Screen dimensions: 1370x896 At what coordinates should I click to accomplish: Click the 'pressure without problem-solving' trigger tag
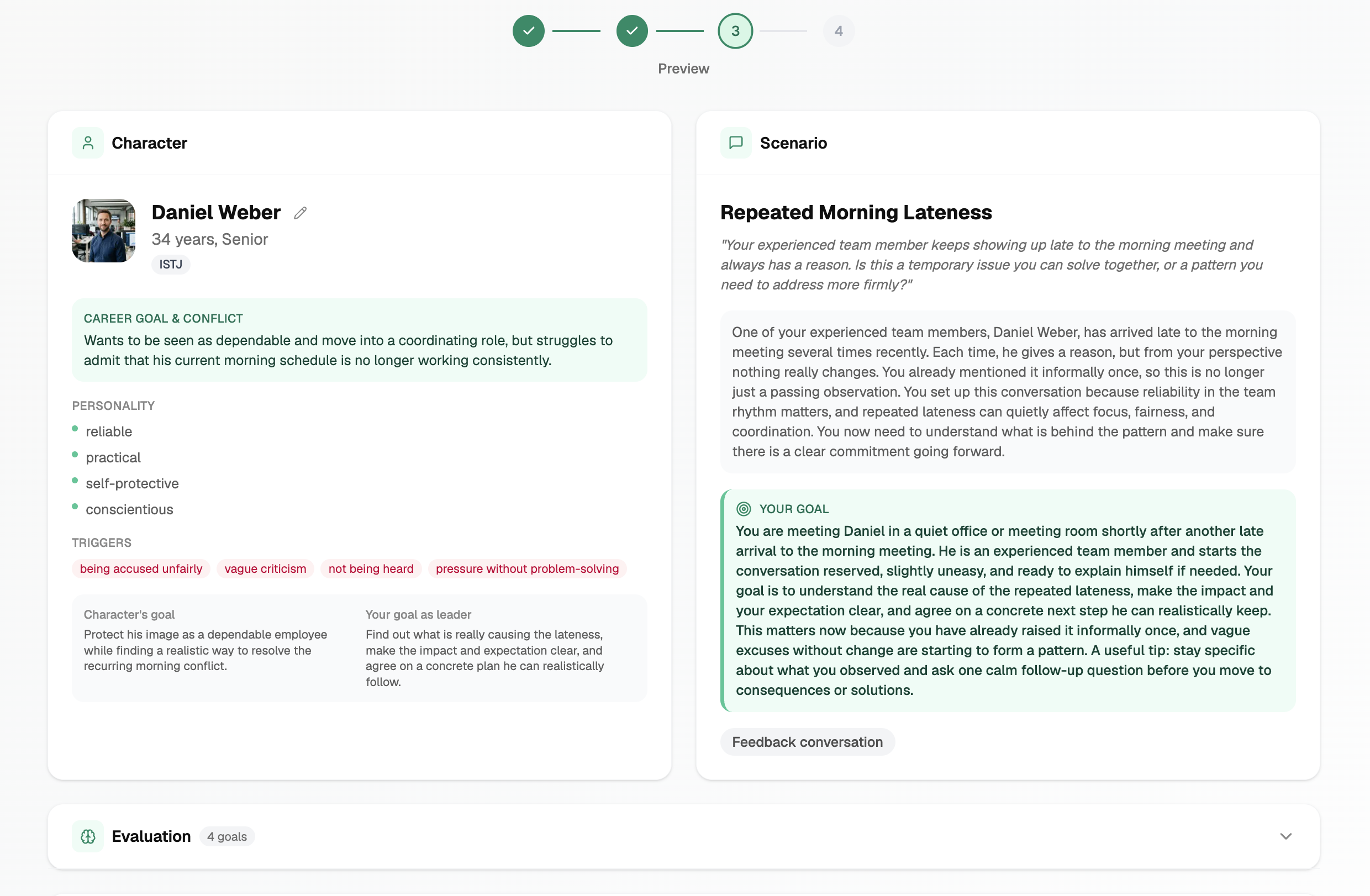[x=526, y=568]
